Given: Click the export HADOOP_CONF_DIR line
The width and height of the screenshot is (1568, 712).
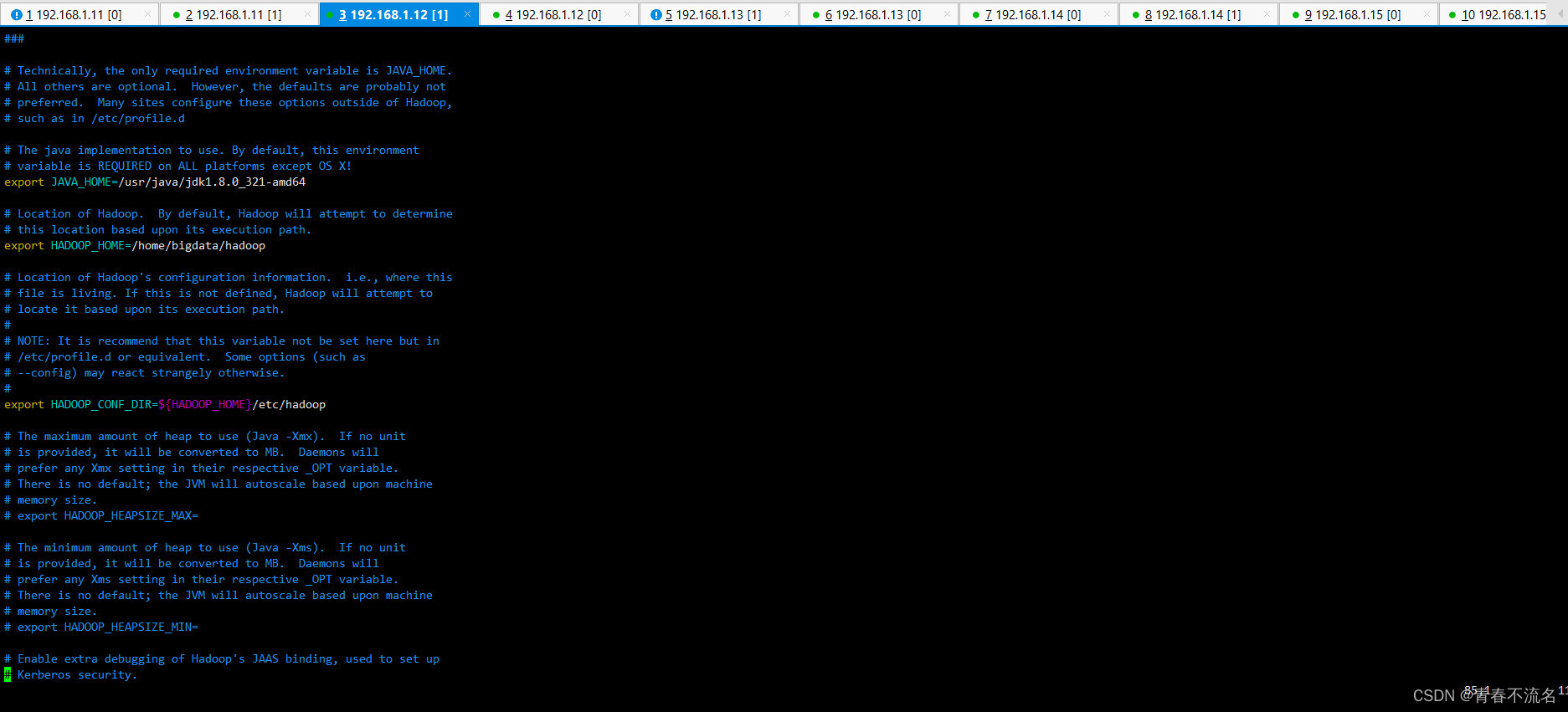Looking at the screenshot, I should (x=165, y=404).
